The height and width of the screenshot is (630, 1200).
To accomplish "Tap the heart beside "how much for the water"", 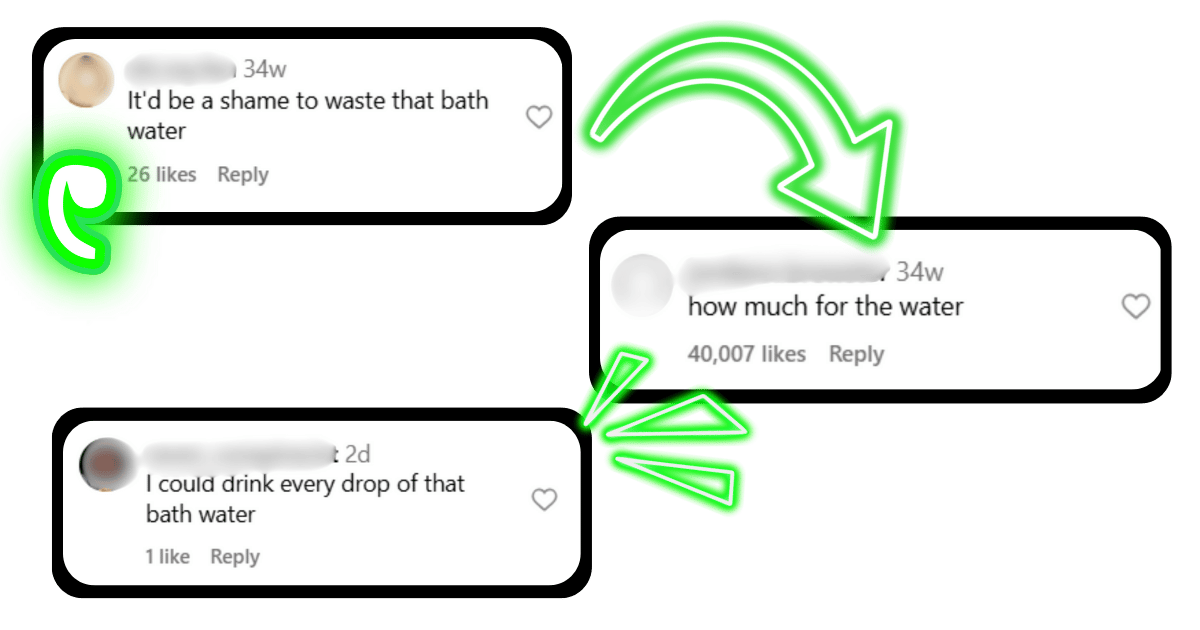I will (1136, 307).
